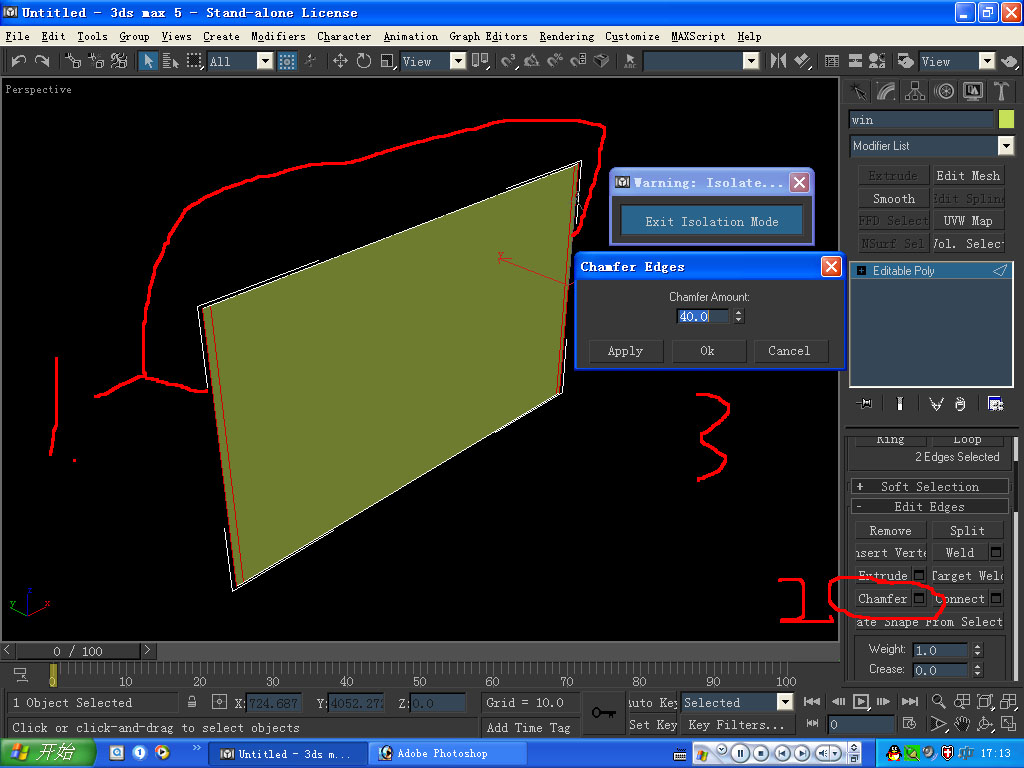Click the Chamfer Amount value field
Image resolution: width=1024 pixels, height=768 pixels.
tap(703, 316)
